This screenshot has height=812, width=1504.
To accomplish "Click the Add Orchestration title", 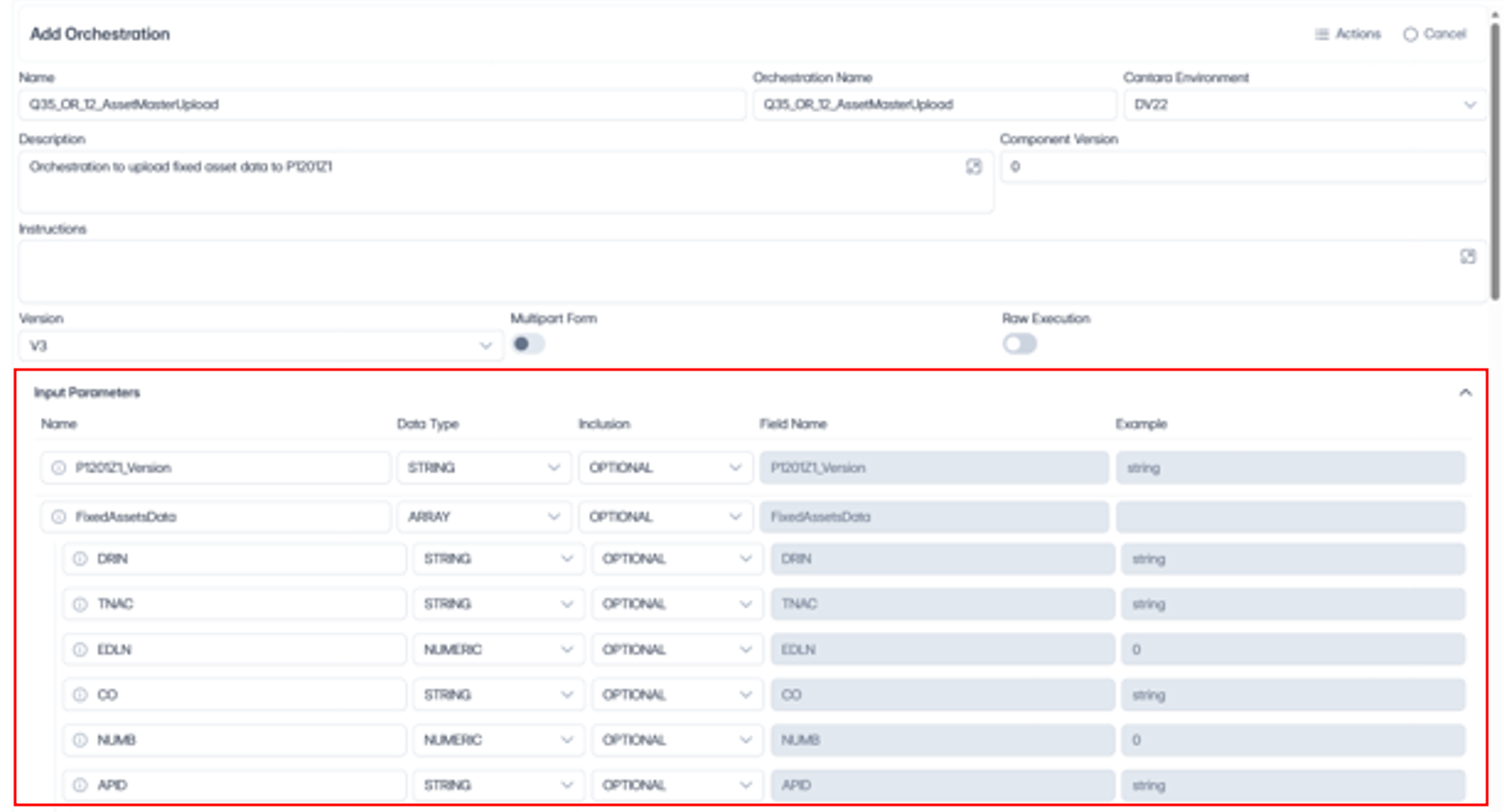I will point(99,34).
